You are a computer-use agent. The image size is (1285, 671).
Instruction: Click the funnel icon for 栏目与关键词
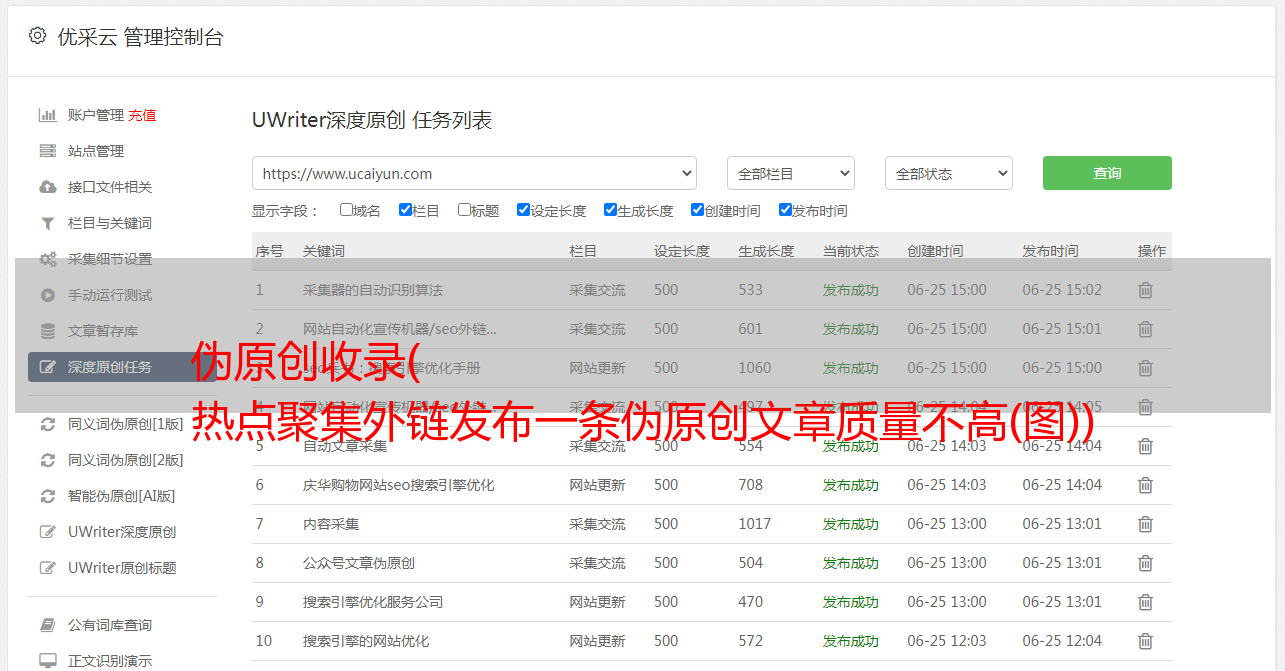(47, 223)
